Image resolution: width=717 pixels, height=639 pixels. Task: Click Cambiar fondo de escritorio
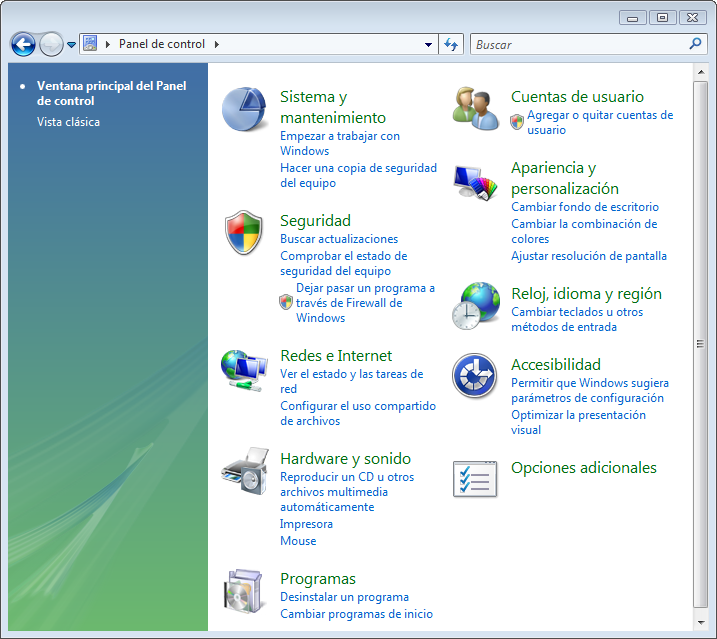click(585, 207)
